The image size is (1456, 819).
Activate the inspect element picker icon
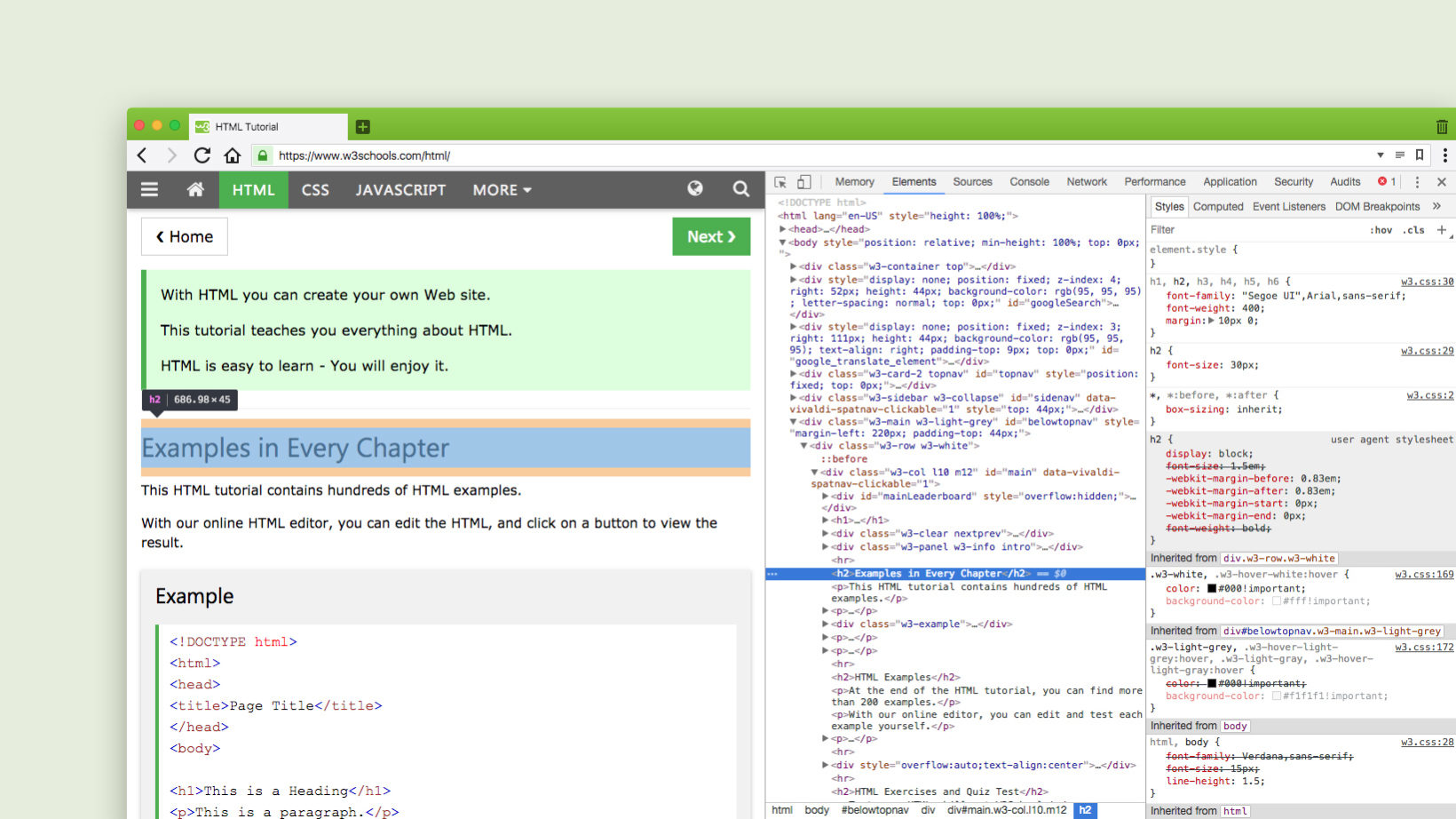[x=780, y=182]
